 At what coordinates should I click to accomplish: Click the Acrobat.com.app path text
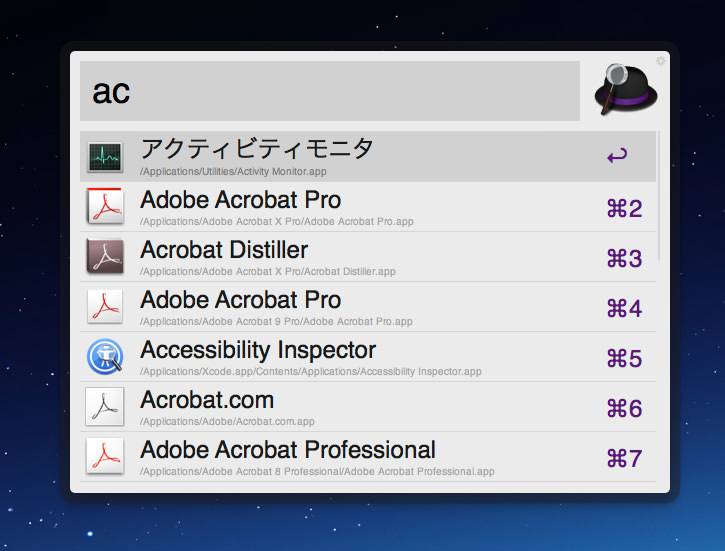(x=227, y=422)
